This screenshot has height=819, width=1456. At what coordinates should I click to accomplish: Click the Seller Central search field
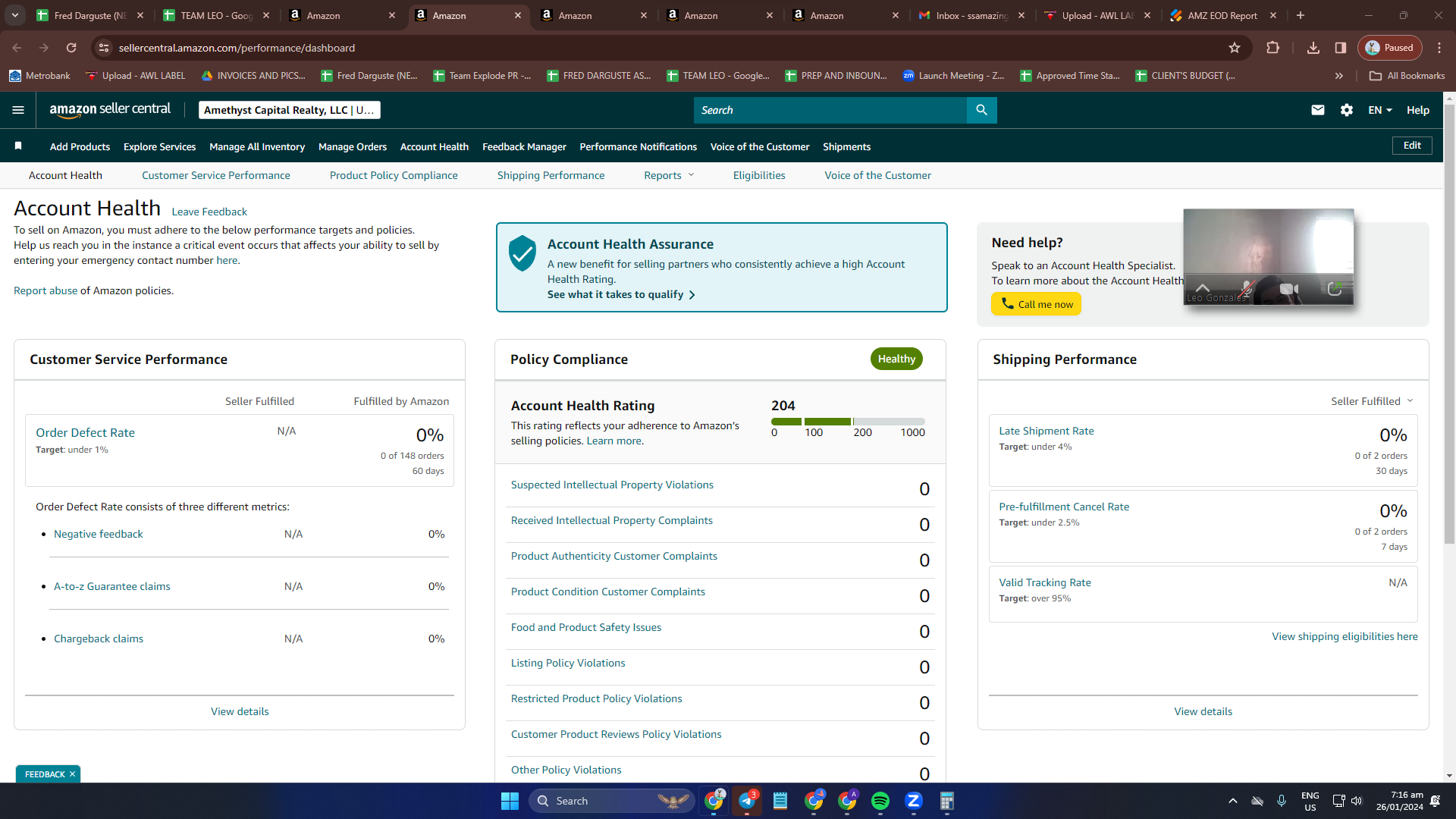[830, 110]
